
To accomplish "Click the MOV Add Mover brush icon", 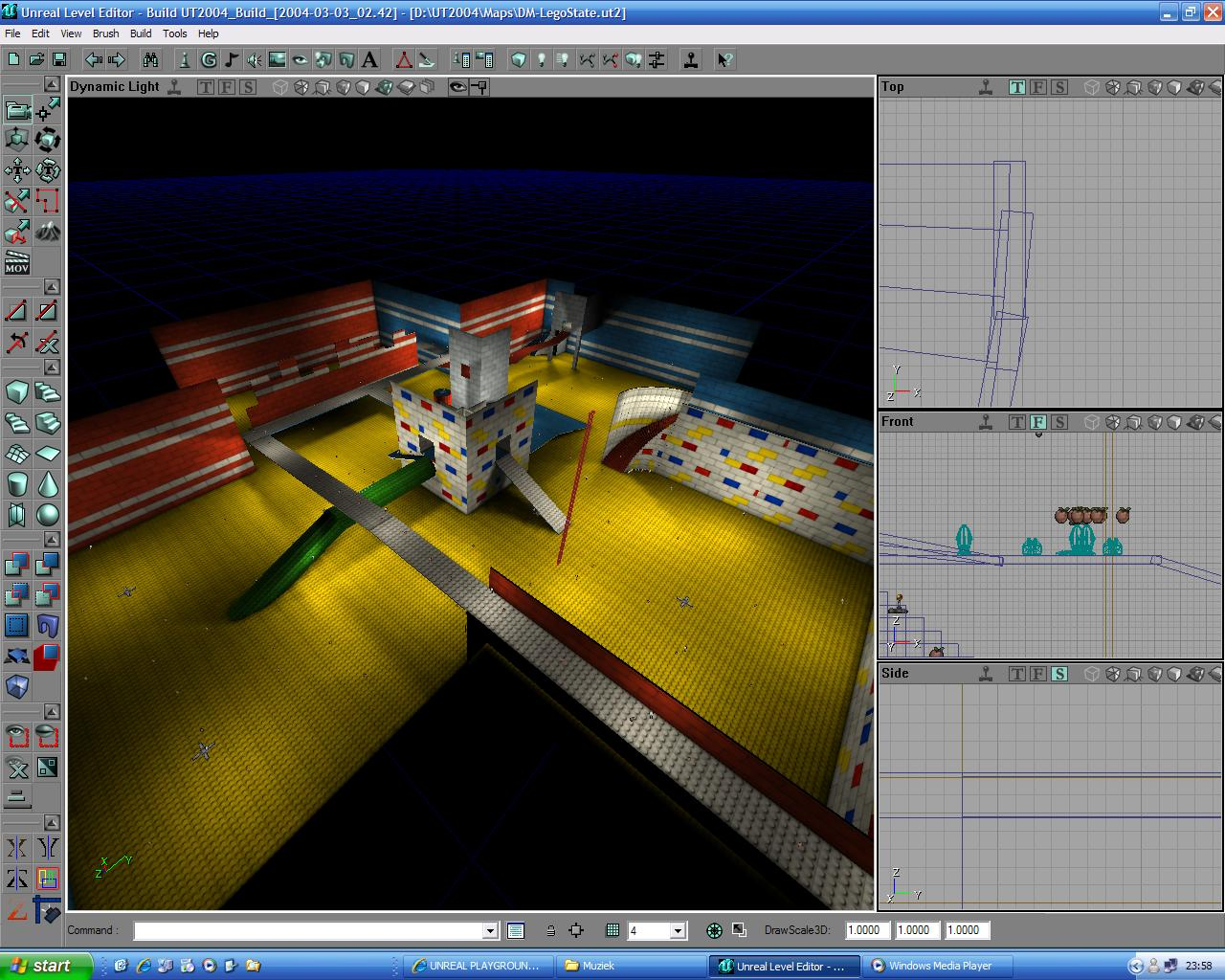I will (17, 261).
